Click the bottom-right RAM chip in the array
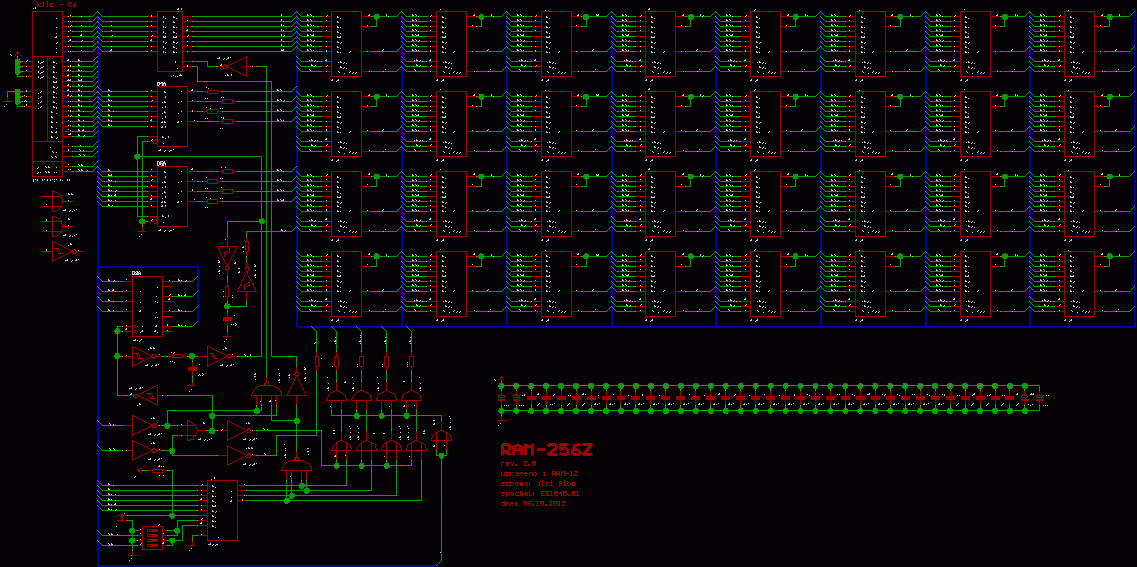Screen dimensions: 1137x567 click(1079, 284)
